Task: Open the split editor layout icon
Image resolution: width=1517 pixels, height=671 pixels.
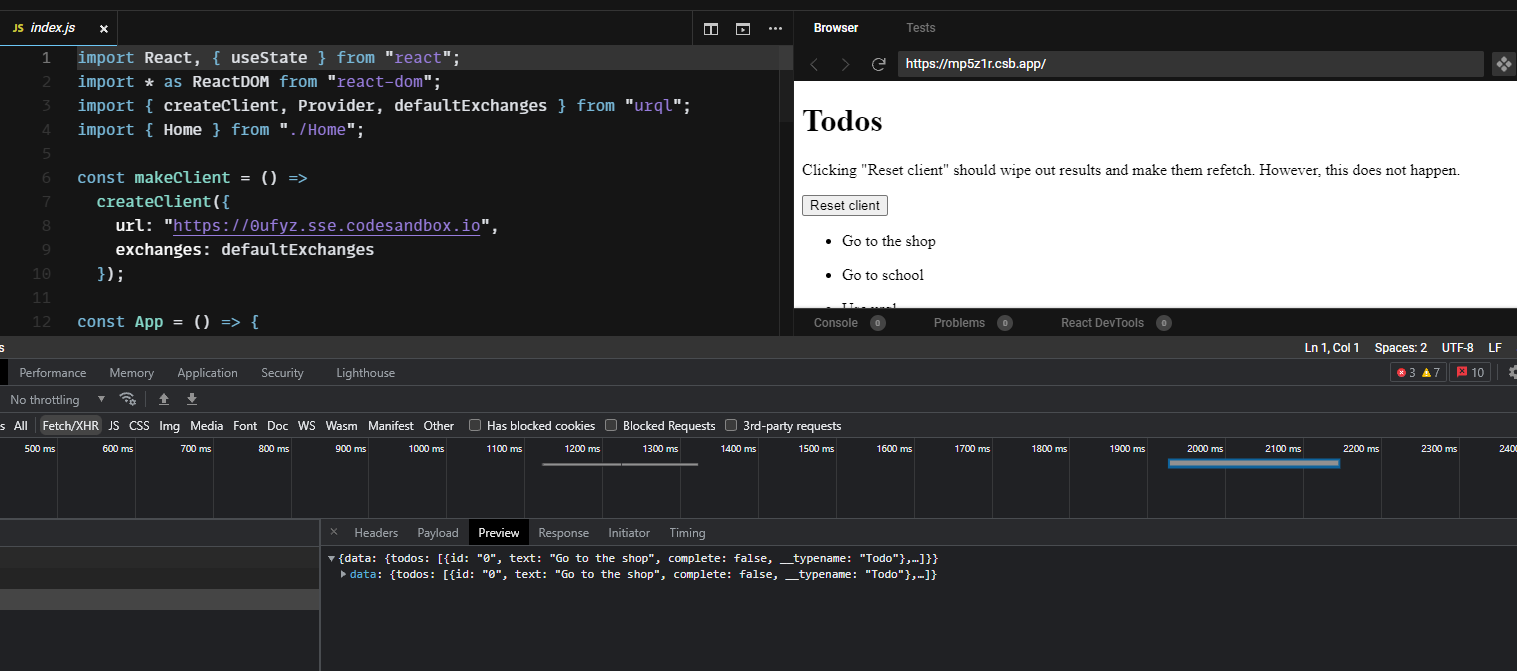Action: 711,28
